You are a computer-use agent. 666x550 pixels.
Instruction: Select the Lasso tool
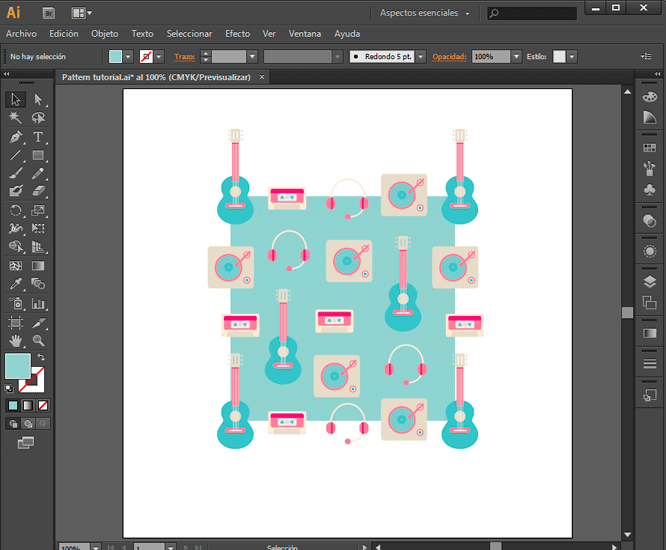coord(38,118)
